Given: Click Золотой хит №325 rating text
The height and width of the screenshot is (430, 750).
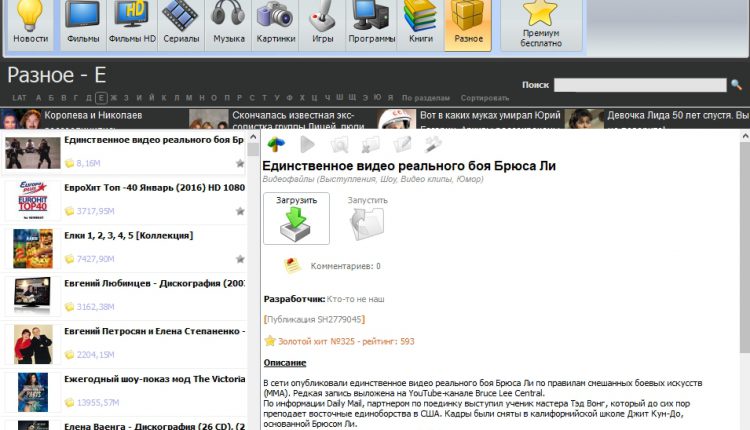Looking at the screenshot, I should tap(346, 342).
